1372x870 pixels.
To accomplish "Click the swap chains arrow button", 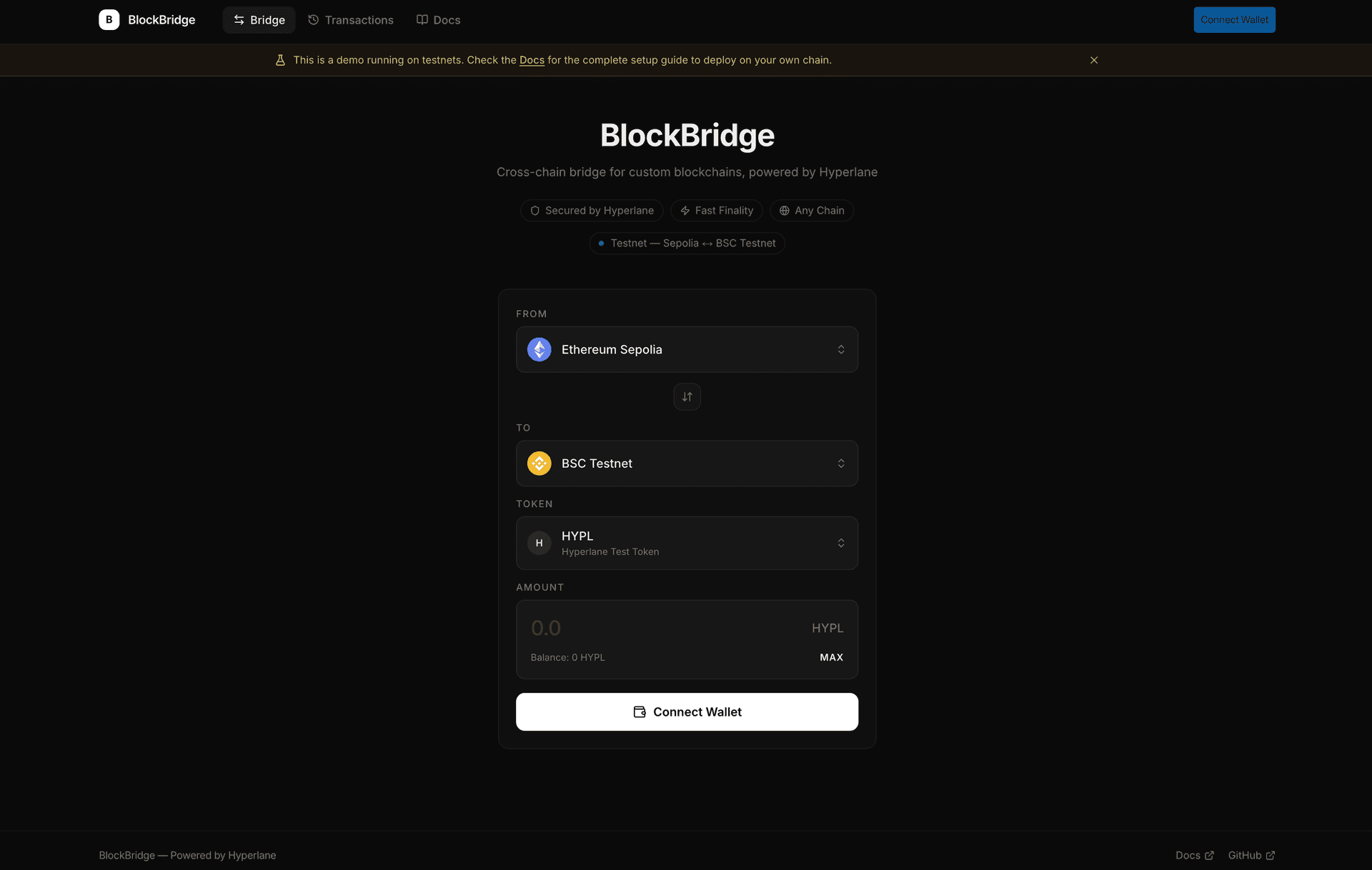I will [687, 397].
